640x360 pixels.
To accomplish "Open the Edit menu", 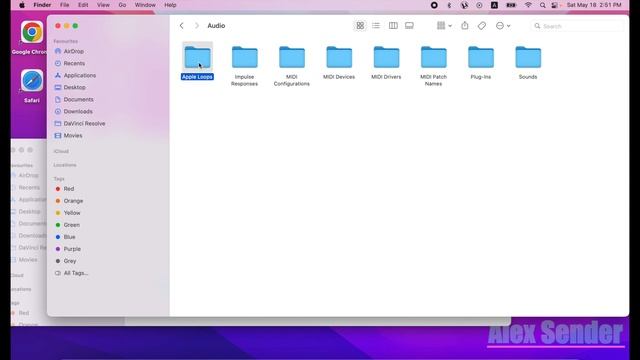I will (x=83, y=5).
